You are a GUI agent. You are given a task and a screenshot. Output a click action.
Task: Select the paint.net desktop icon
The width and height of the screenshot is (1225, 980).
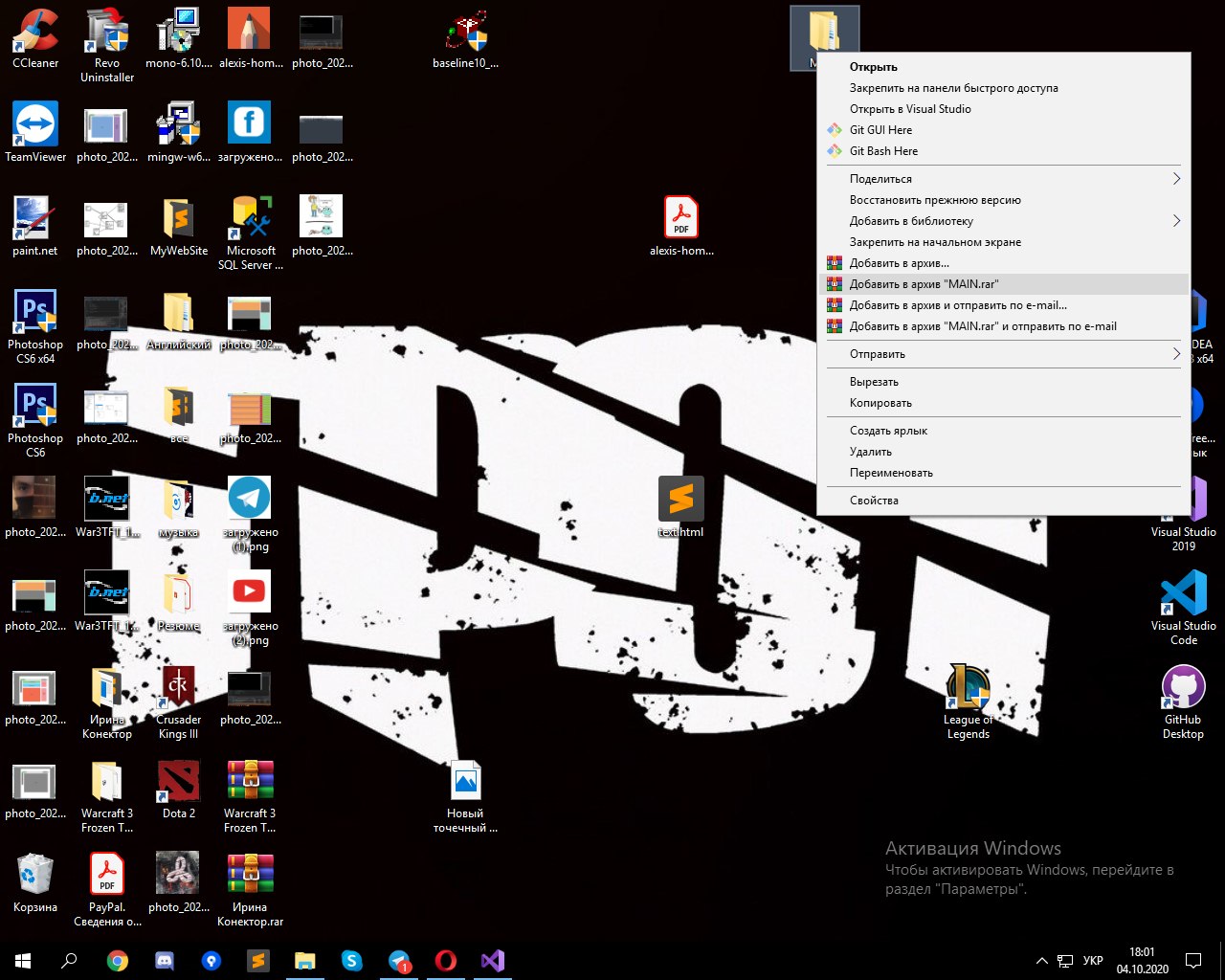coord(35,226)
